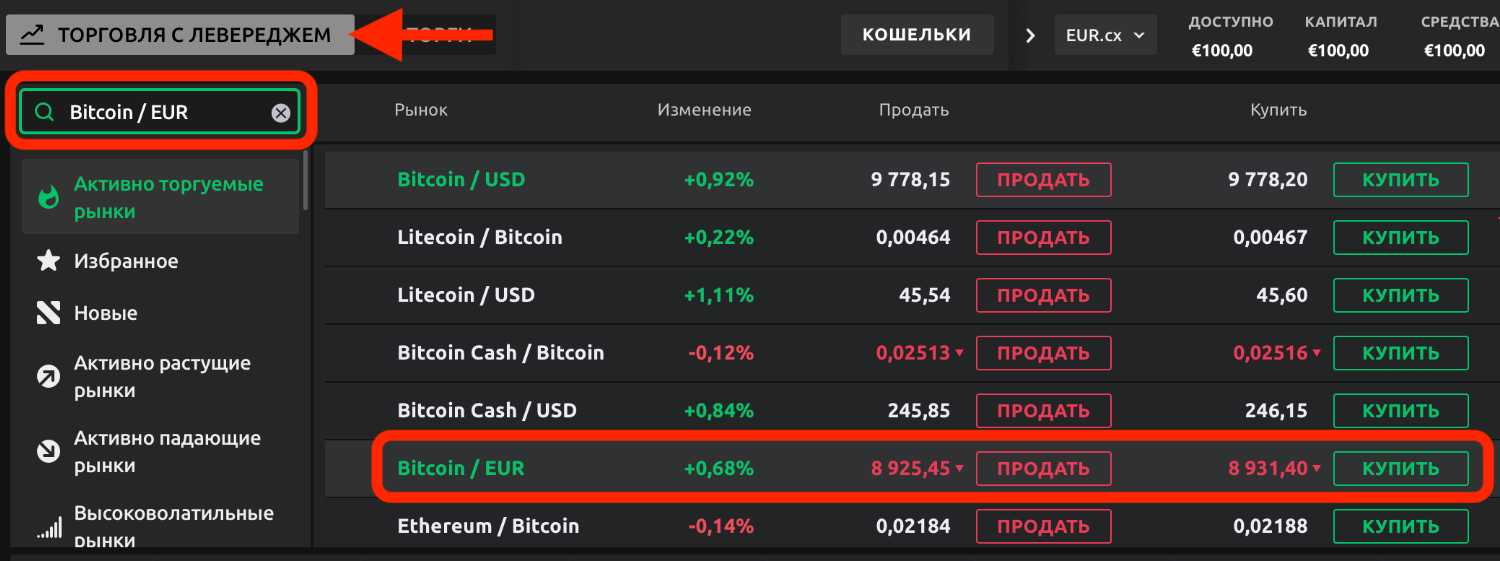
Task: Click the bars icon for volatile markets
Action: point(48,527)
